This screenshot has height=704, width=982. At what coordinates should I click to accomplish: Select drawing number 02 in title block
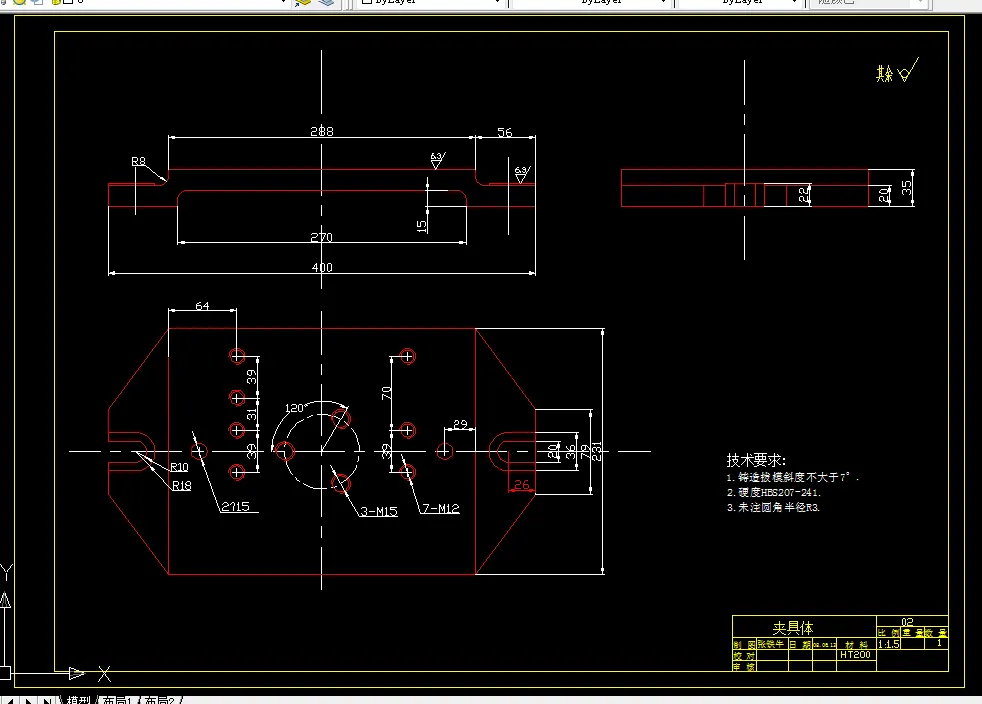click(907, 622)
